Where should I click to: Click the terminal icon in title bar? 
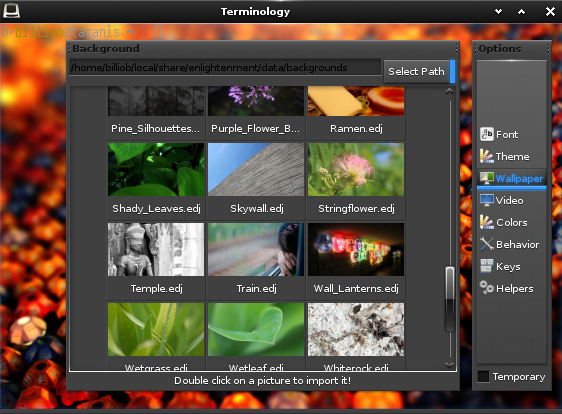[11, 11]
